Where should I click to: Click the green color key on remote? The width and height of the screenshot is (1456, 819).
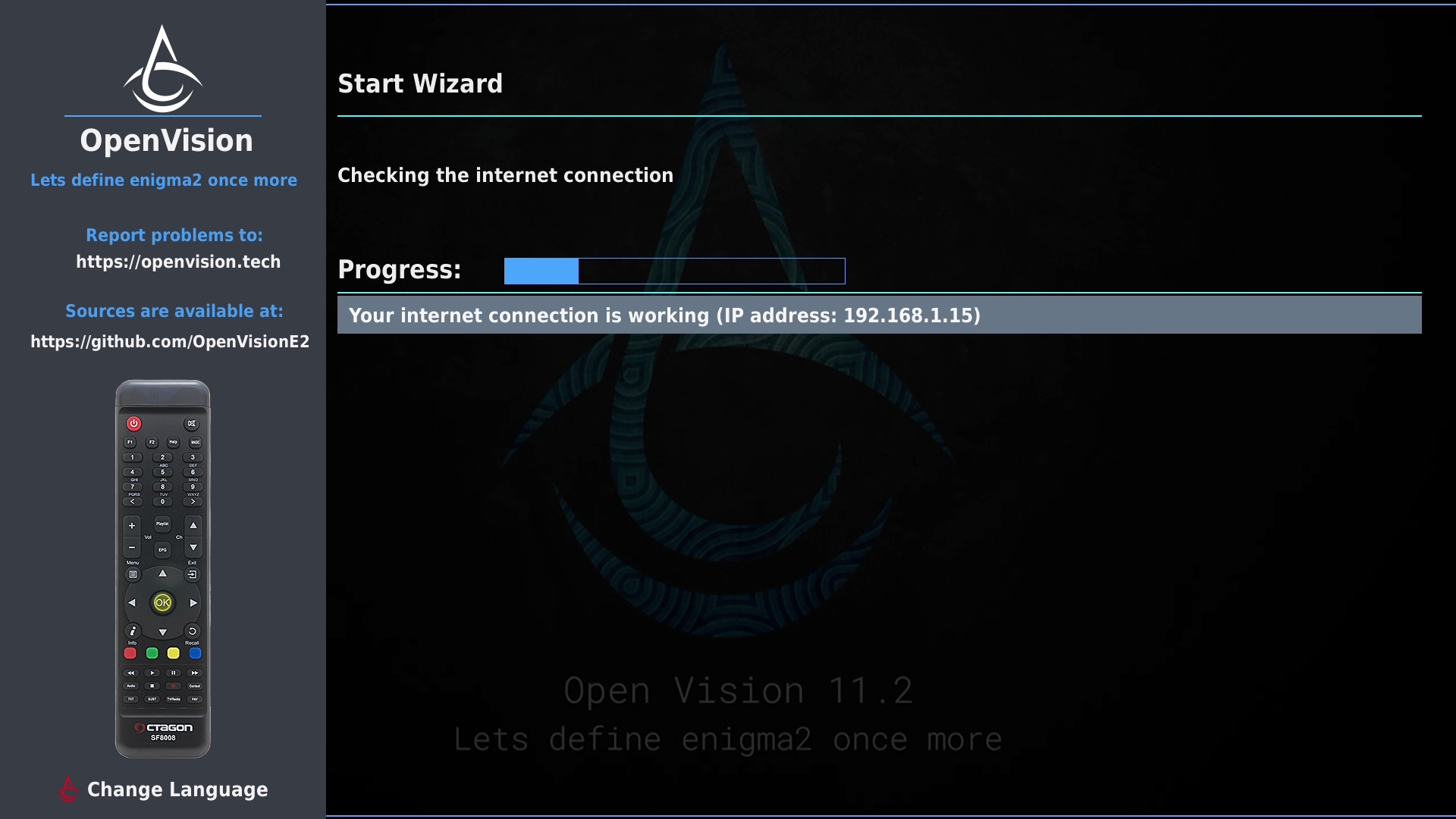152,653
